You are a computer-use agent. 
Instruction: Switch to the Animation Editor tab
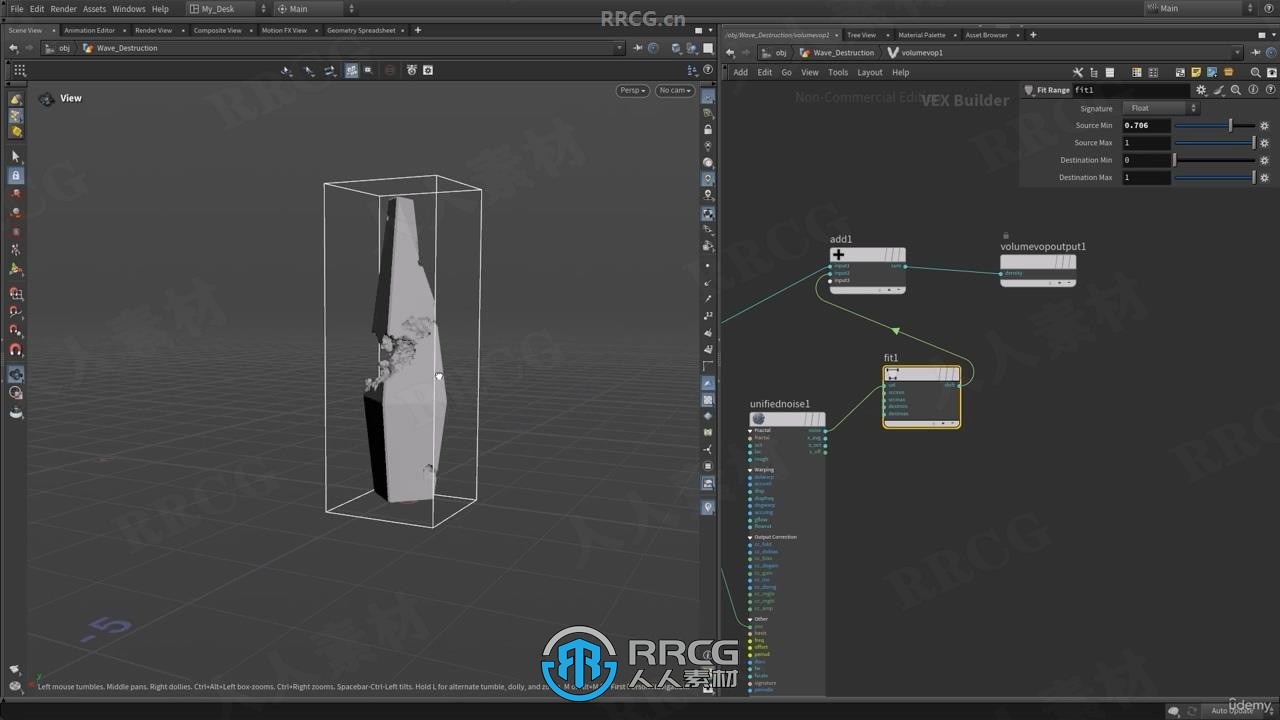90,30
